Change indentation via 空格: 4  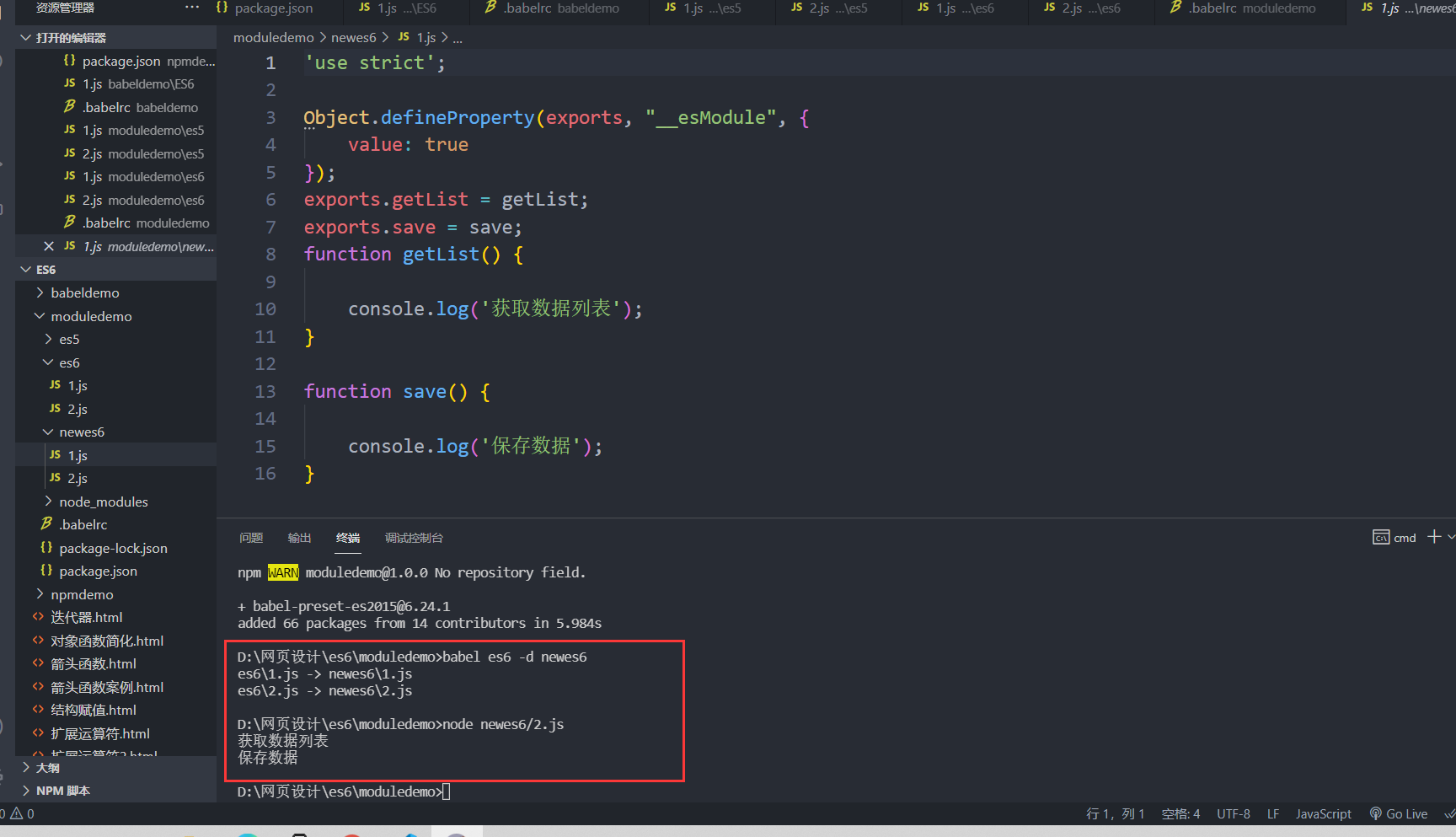tap(1180, 813)
